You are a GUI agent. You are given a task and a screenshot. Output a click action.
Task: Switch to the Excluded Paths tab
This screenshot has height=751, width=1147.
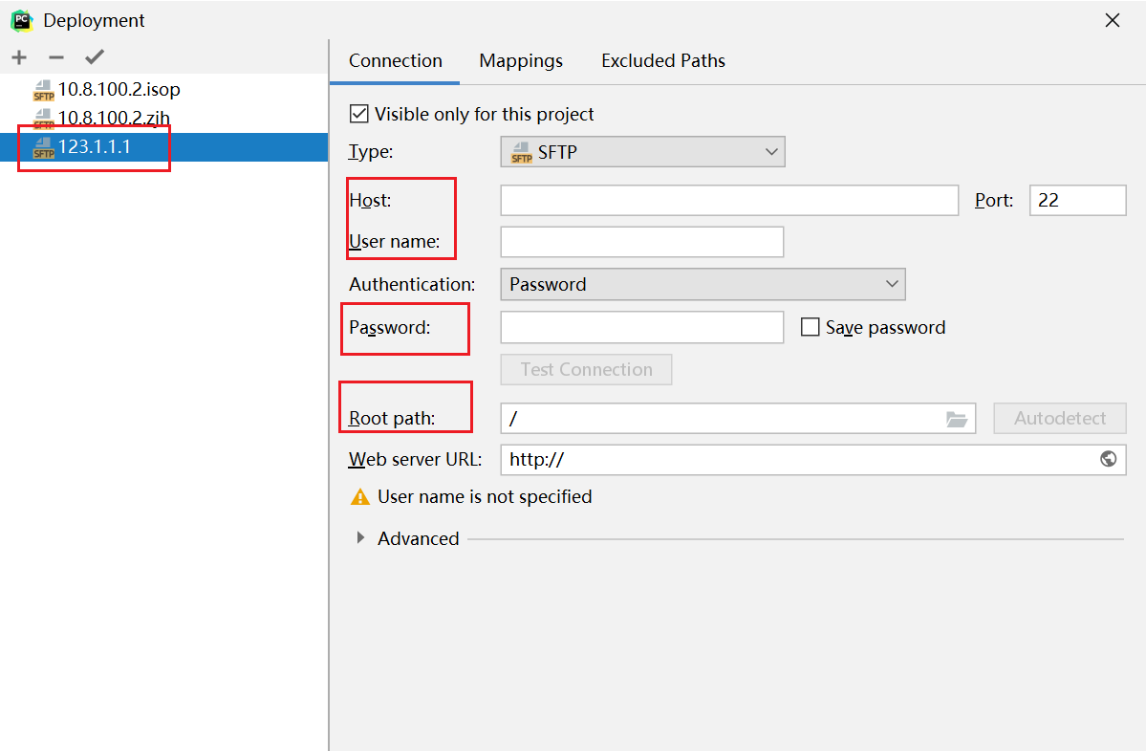[x=663, y=61]
